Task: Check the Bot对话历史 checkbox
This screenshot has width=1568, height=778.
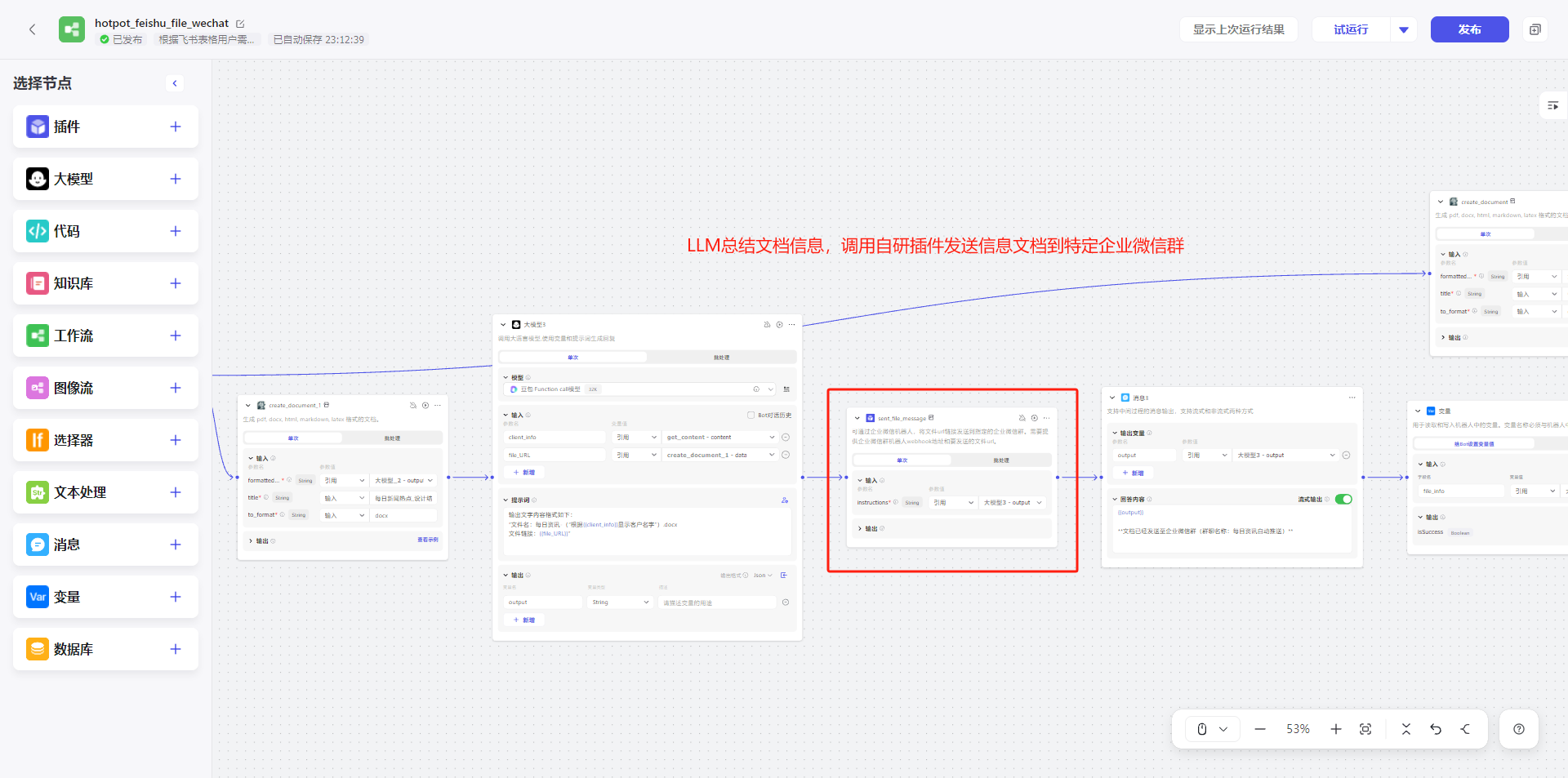Action: pos(751,415)
